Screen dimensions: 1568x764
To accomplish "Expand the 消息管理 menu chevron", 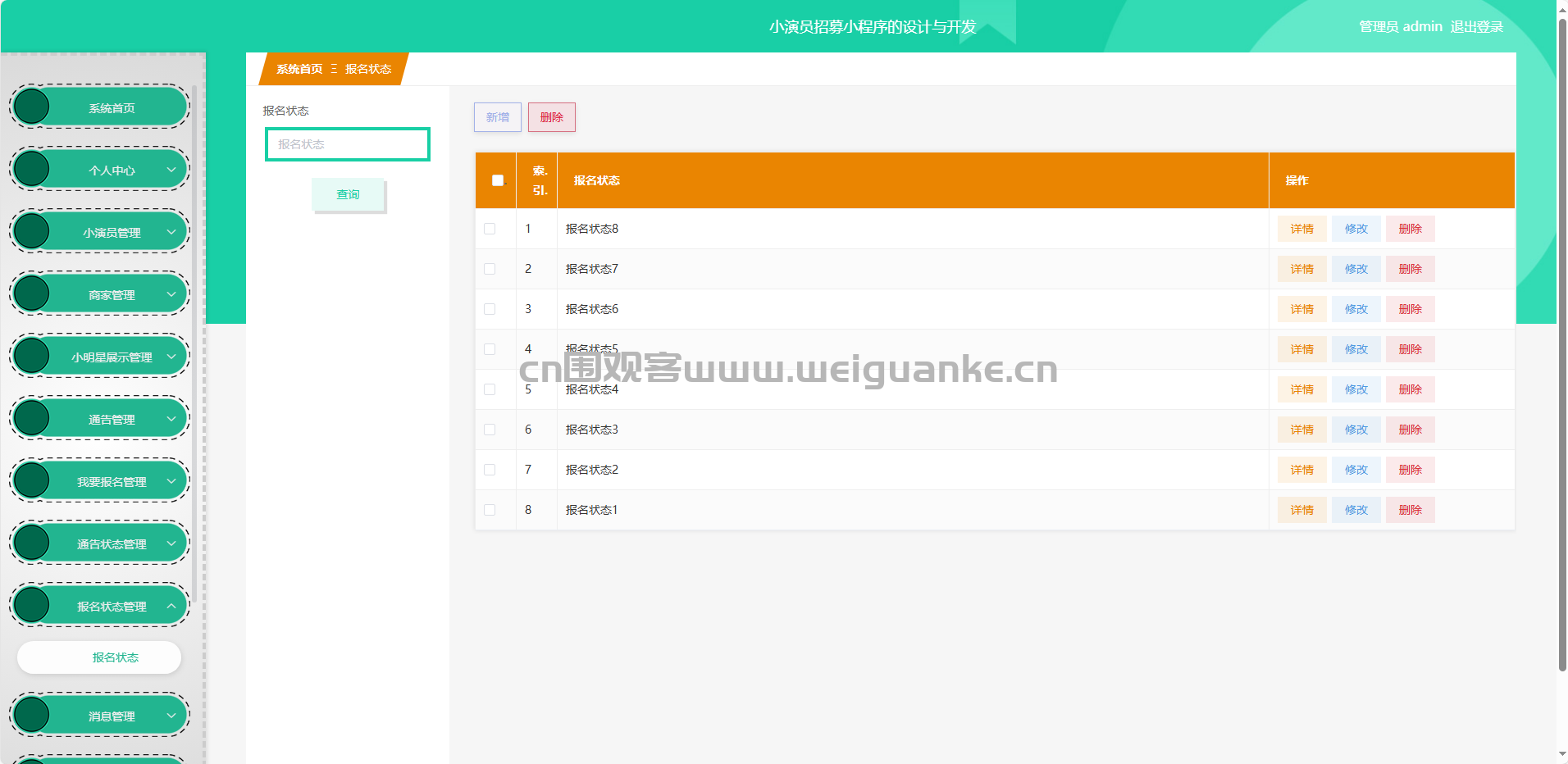I will point(171,716).
